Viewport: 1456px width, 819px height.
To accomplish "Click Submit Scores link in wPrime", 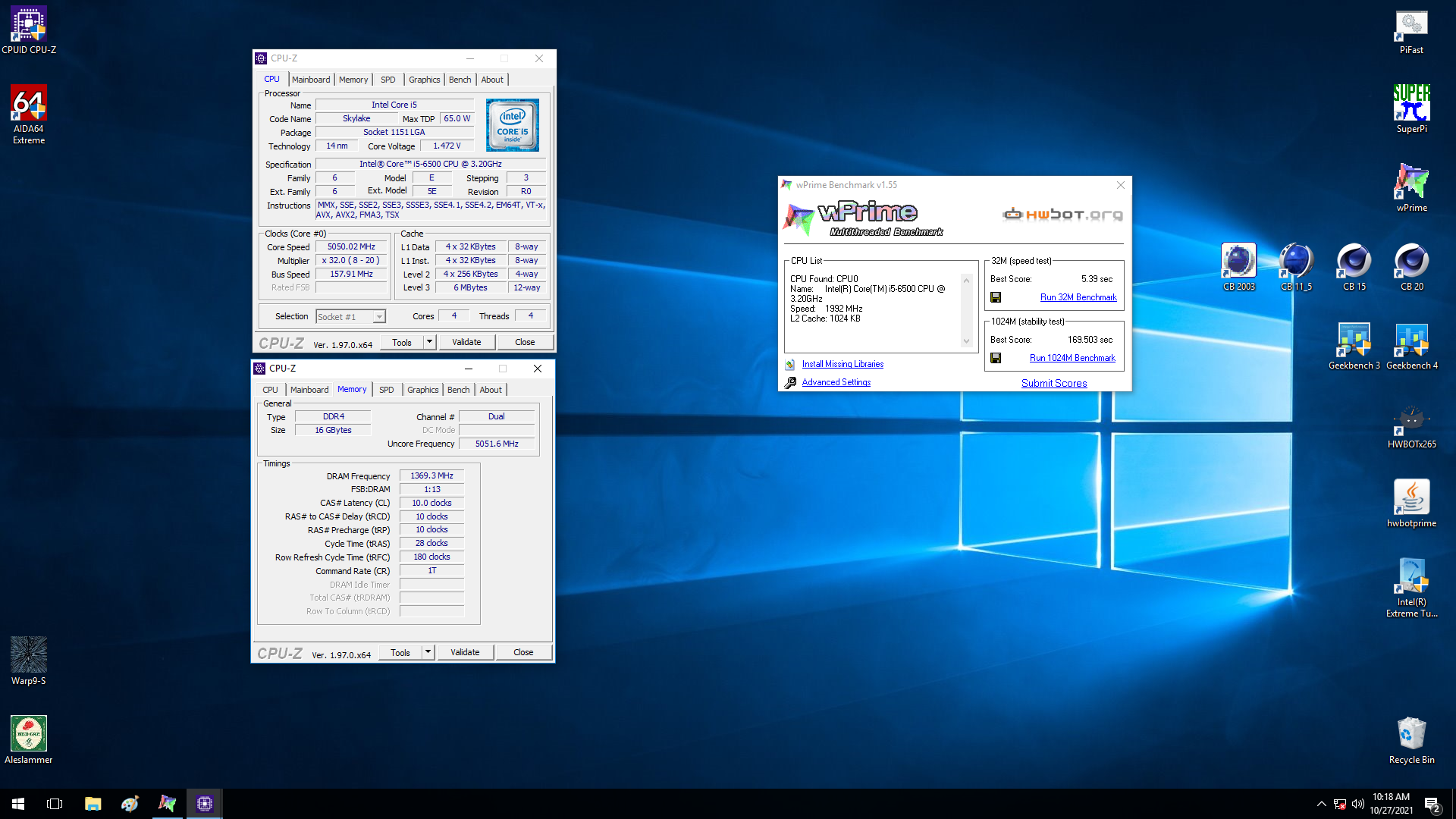I will 1054,383.
